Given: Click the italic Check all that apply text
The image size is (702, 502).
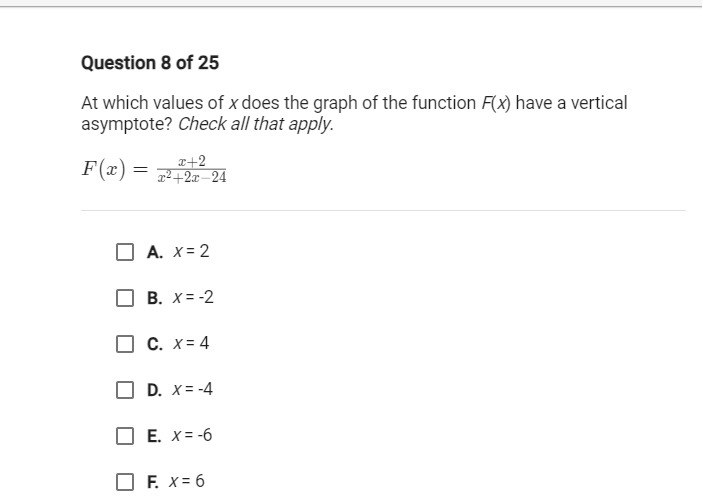Looking at the screenshot, I should [x=256, y=124].
